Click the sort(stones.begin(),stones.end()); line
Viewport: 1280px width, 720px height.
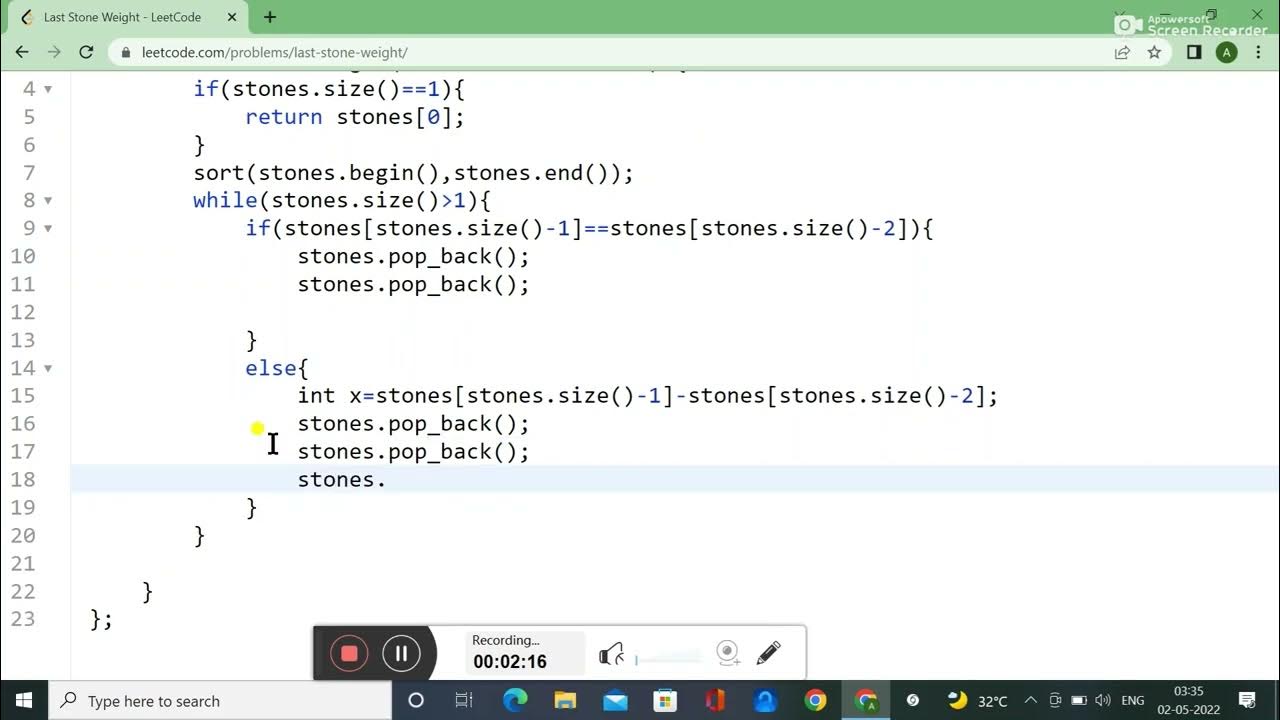pyautogui.click(x=414, y=173)
